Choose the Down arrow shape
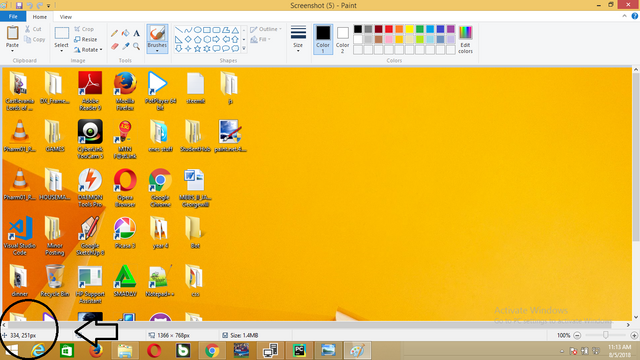This screenshot has width=640, height=360. point(178,49)
